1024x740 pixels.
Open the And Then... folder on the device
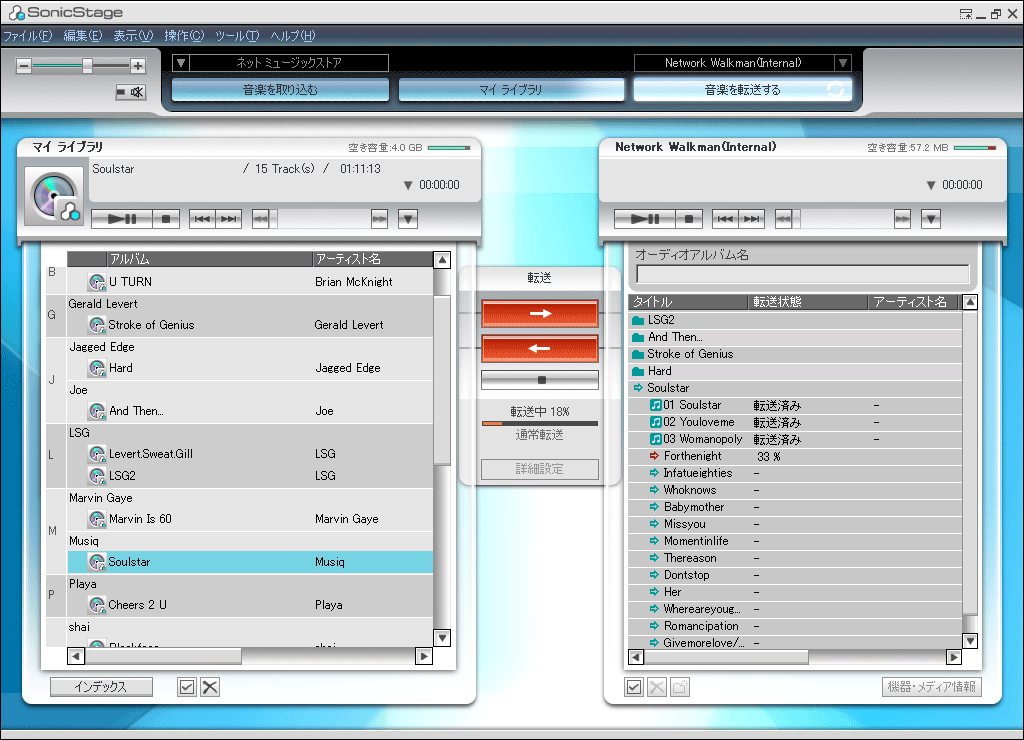(x=795, y=337)
